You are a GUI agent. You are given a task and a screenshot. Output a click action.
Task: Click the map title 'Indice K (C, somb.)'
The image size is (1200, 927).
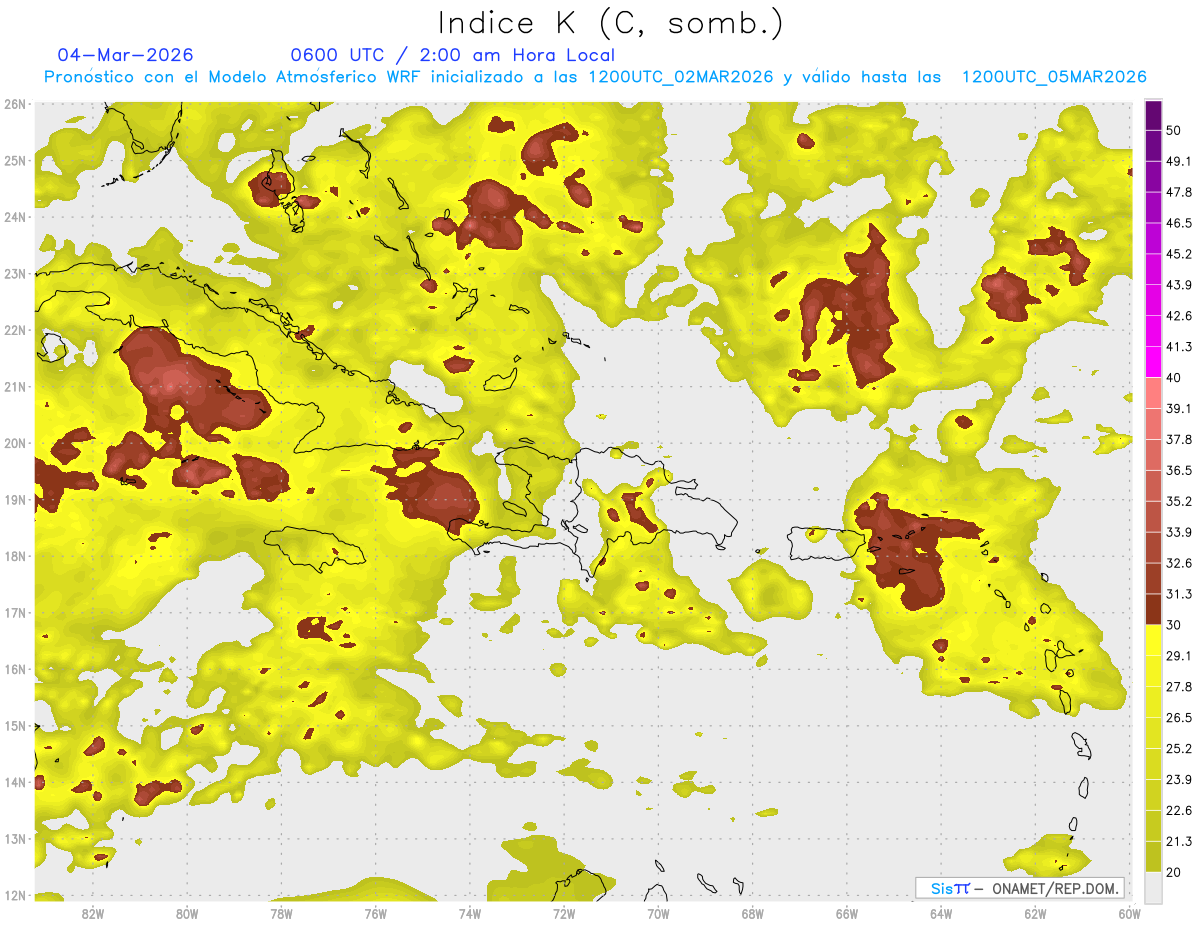click(611, 23)
